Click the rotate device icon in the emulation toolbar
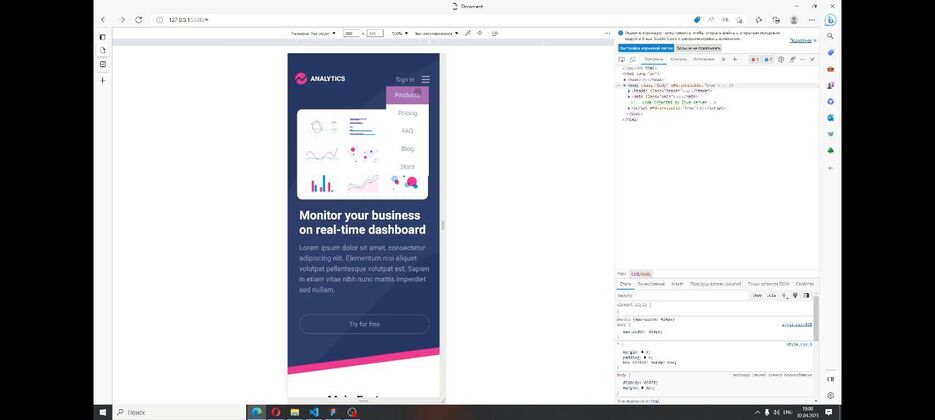The image size is (935, 420). tap(494, 33)
